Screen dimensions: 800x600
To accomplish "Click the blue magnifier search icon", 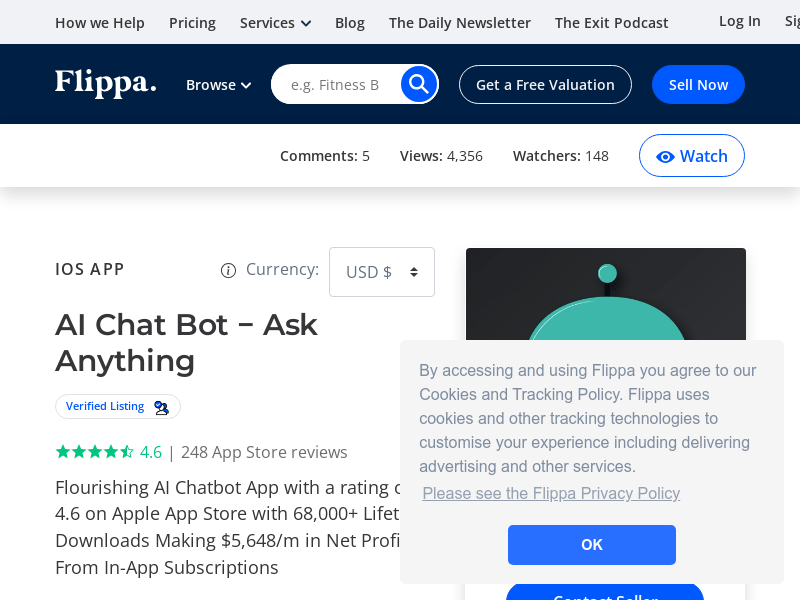I will pos(419,84).
